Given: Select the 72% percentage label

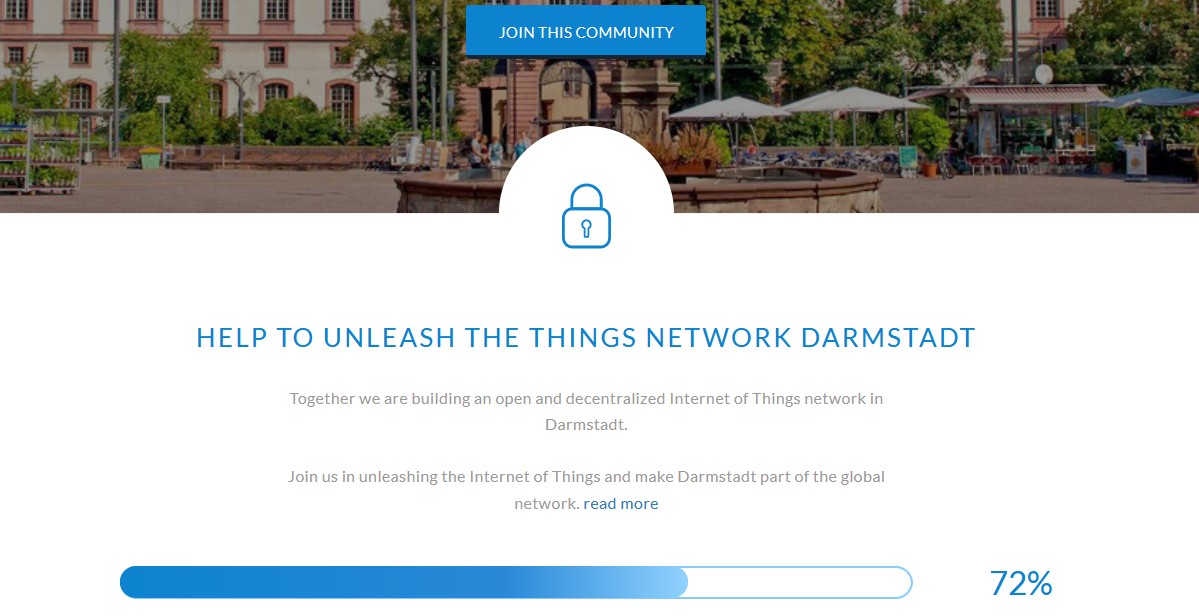Looking at the screenshot, I should pyautogui.click(x=1021, y=583).
